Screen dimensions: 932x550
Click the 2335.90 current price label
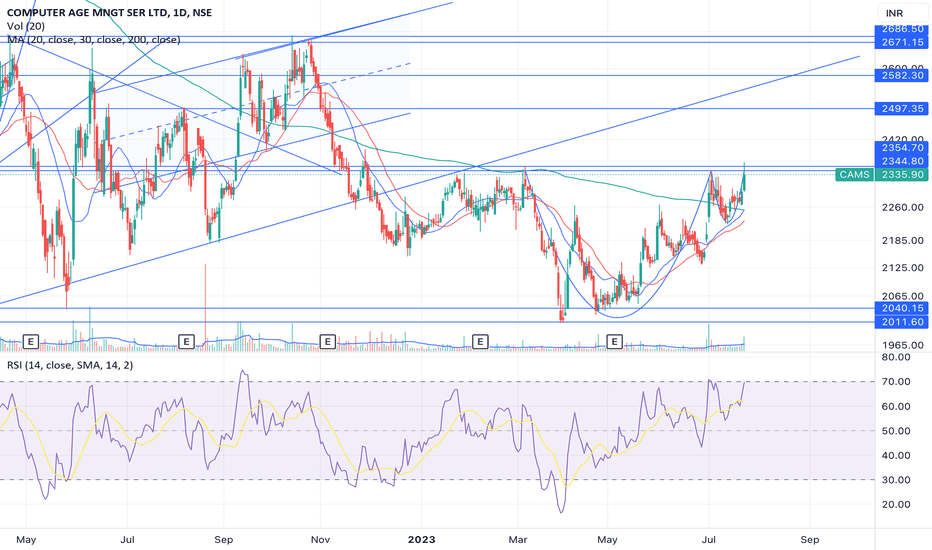[902, 175]
